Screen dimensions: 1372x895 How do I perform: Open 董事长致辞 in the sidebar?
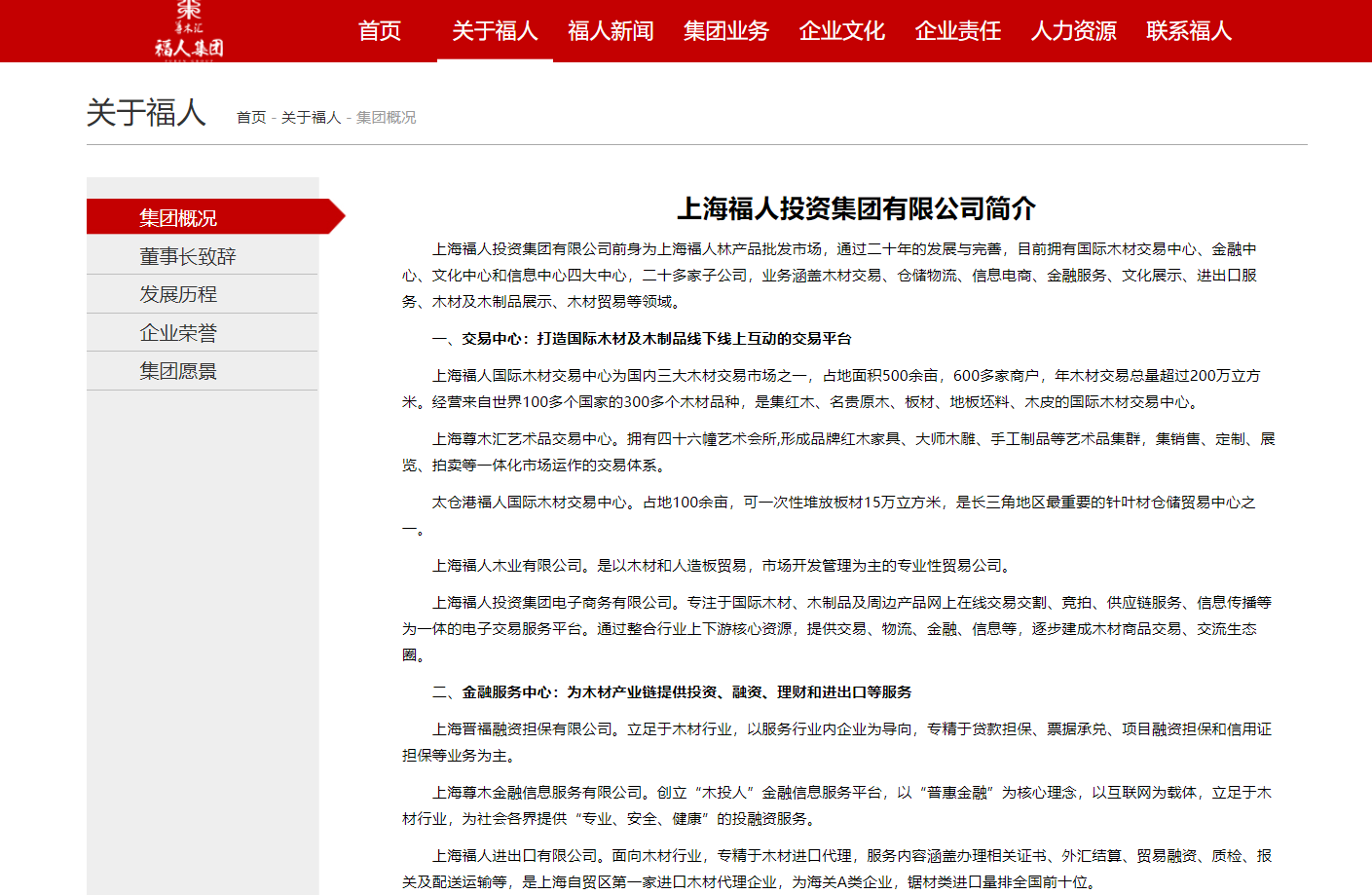coord(188,256)
